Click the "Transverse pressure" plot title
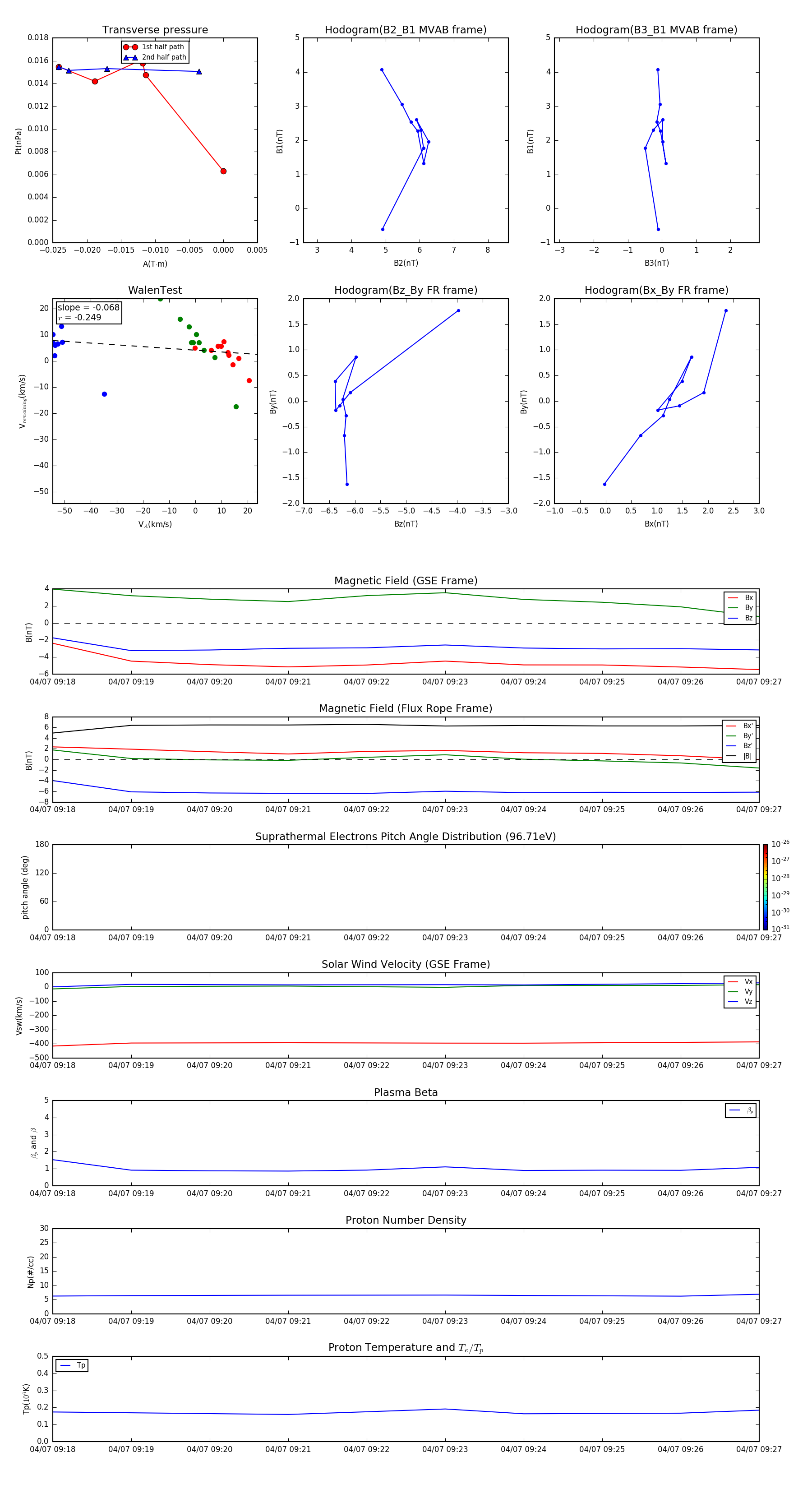Viewport: 812px width, 1489px height. 155,29
